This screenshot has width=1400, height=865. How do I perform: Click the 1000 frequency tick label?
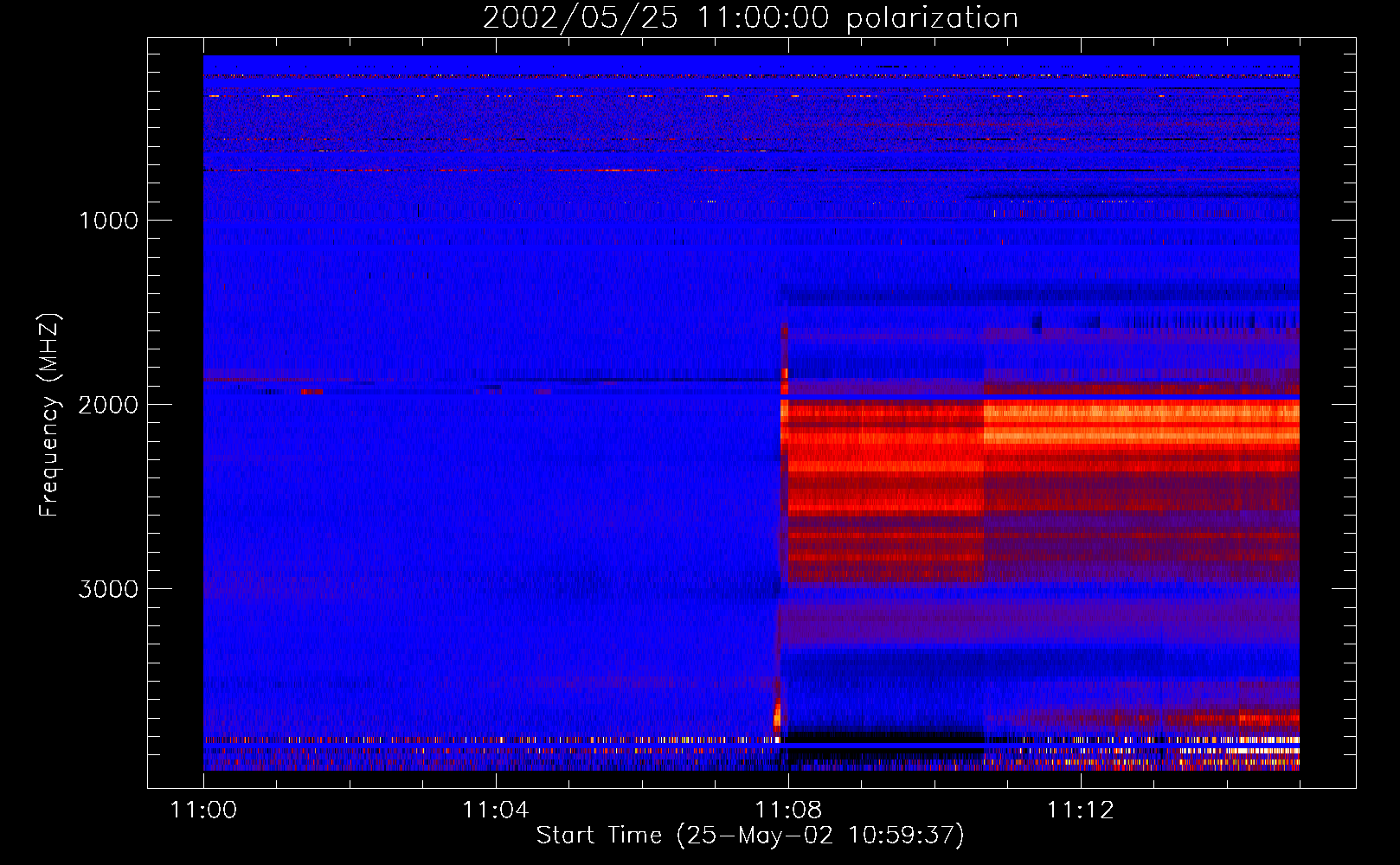click(108, 221)
